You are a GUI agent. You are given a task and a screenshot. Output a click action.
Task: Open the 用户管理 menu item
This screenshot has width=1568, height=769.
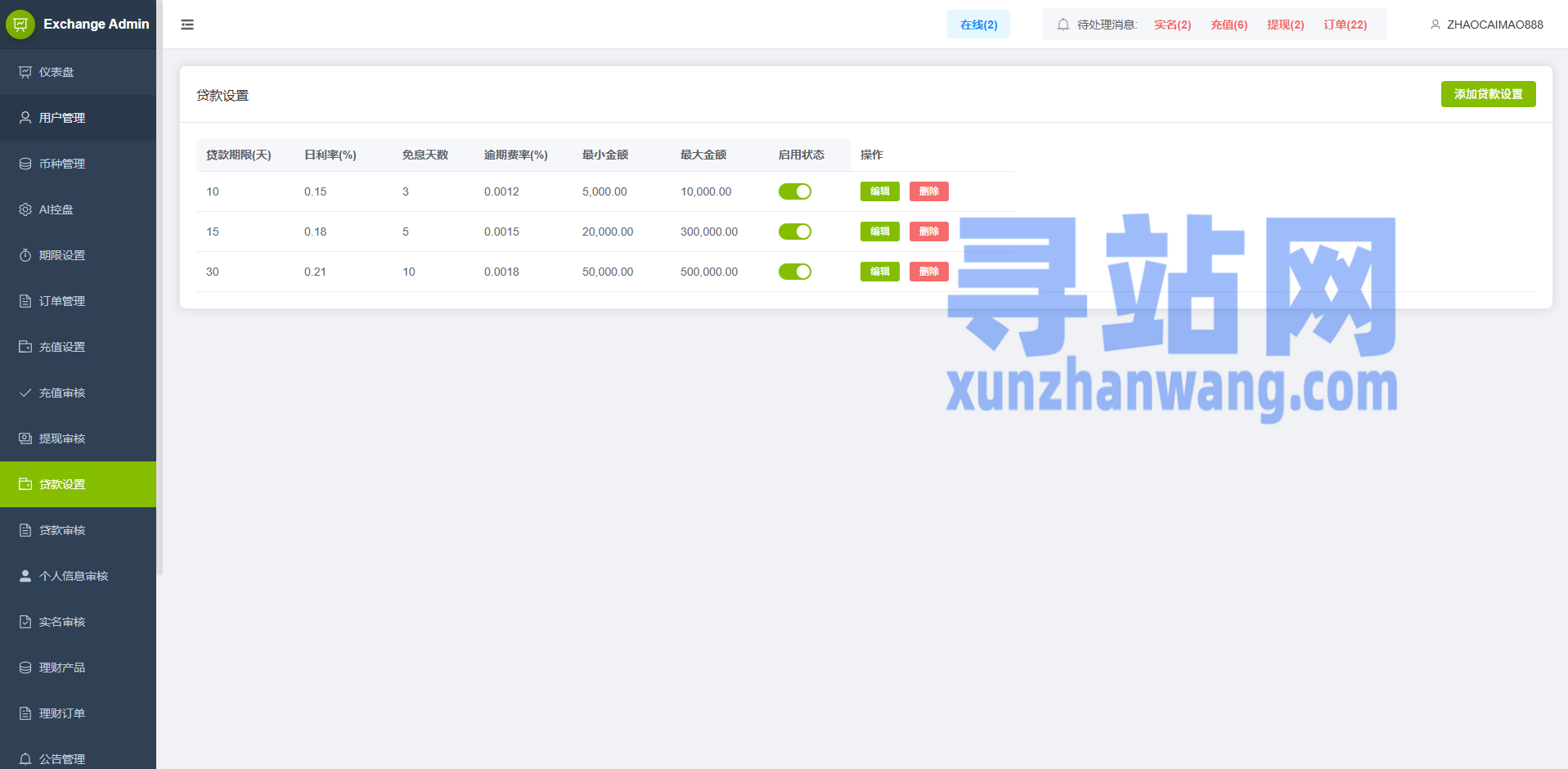tap(78, 118)
